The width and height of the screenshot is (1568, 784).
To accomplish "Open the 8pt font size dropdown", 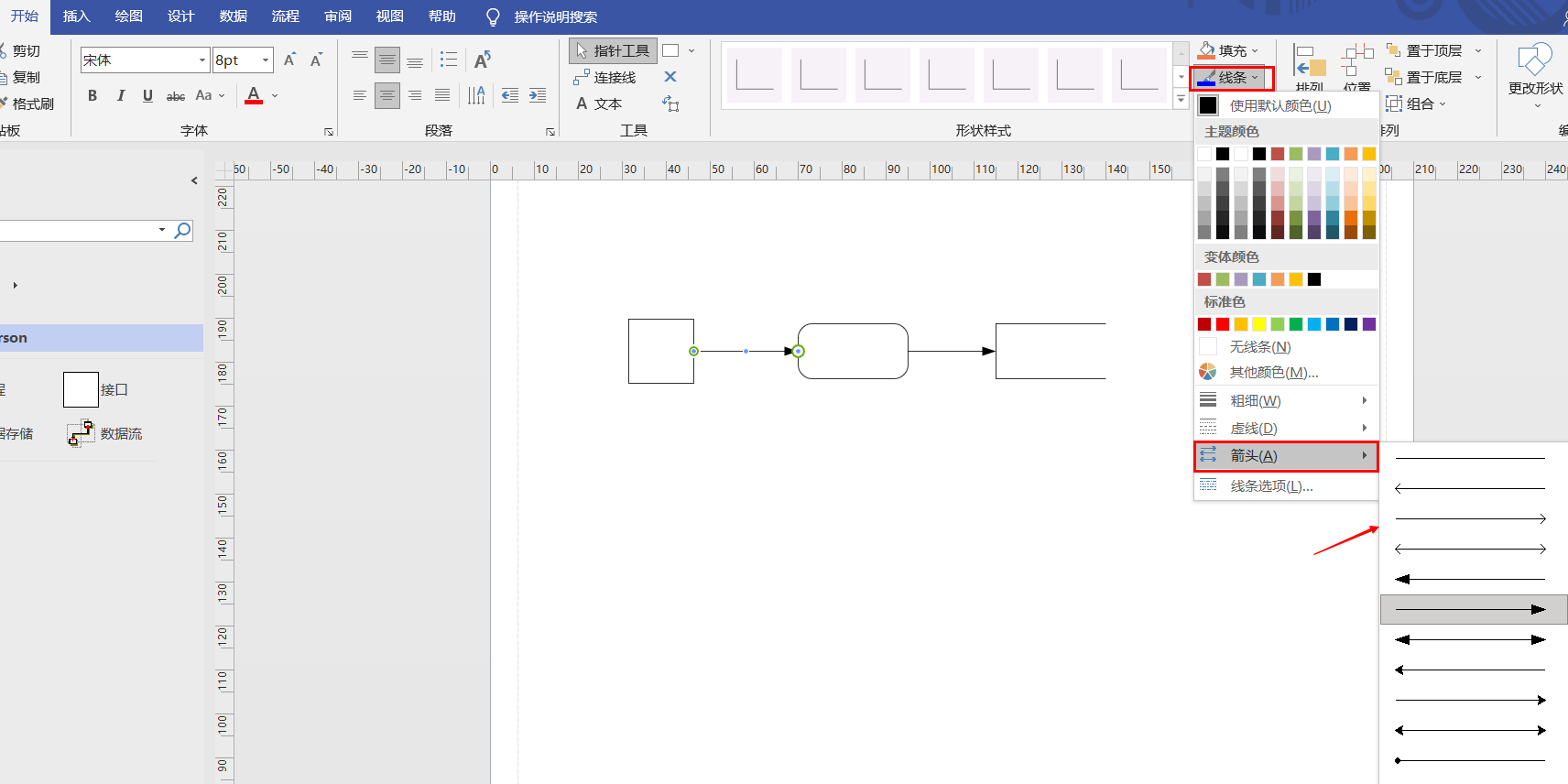I will [x=266, y=60].
